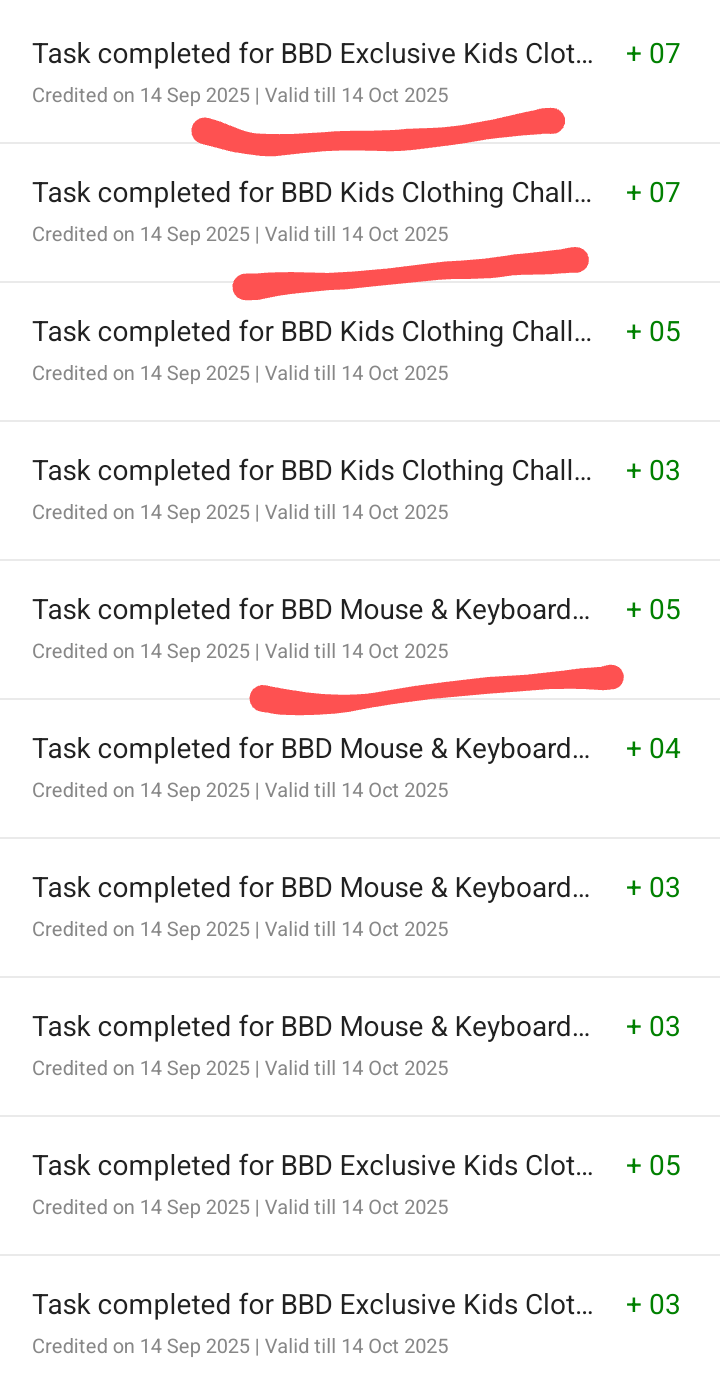Click the +07 points beside Exclusive Kids Clothing

click(x=653, y=54)
